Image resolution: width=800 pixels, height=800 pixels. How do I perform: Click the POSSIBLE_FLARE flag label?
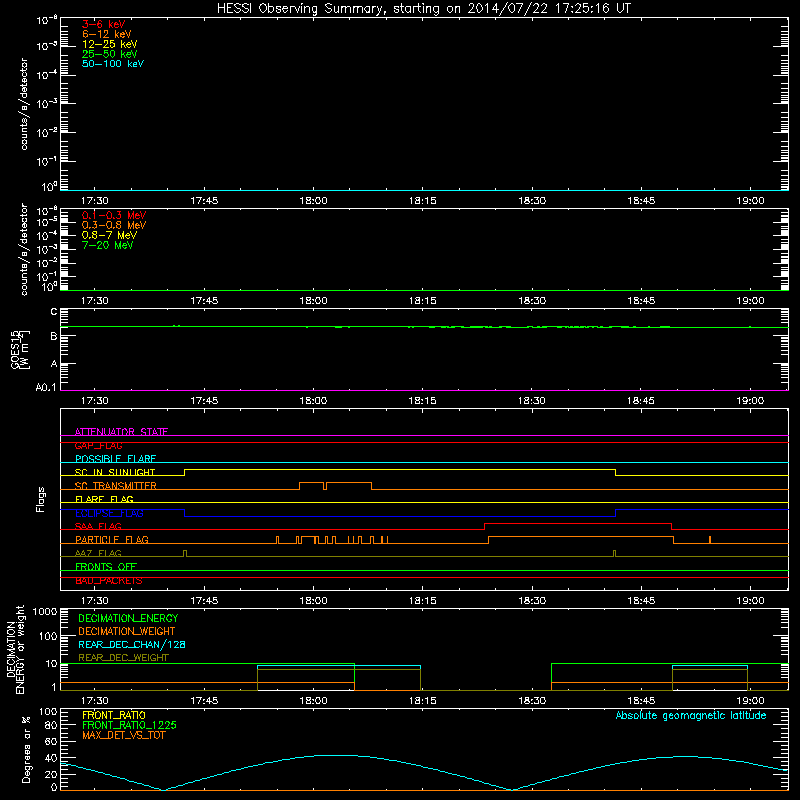115,459
